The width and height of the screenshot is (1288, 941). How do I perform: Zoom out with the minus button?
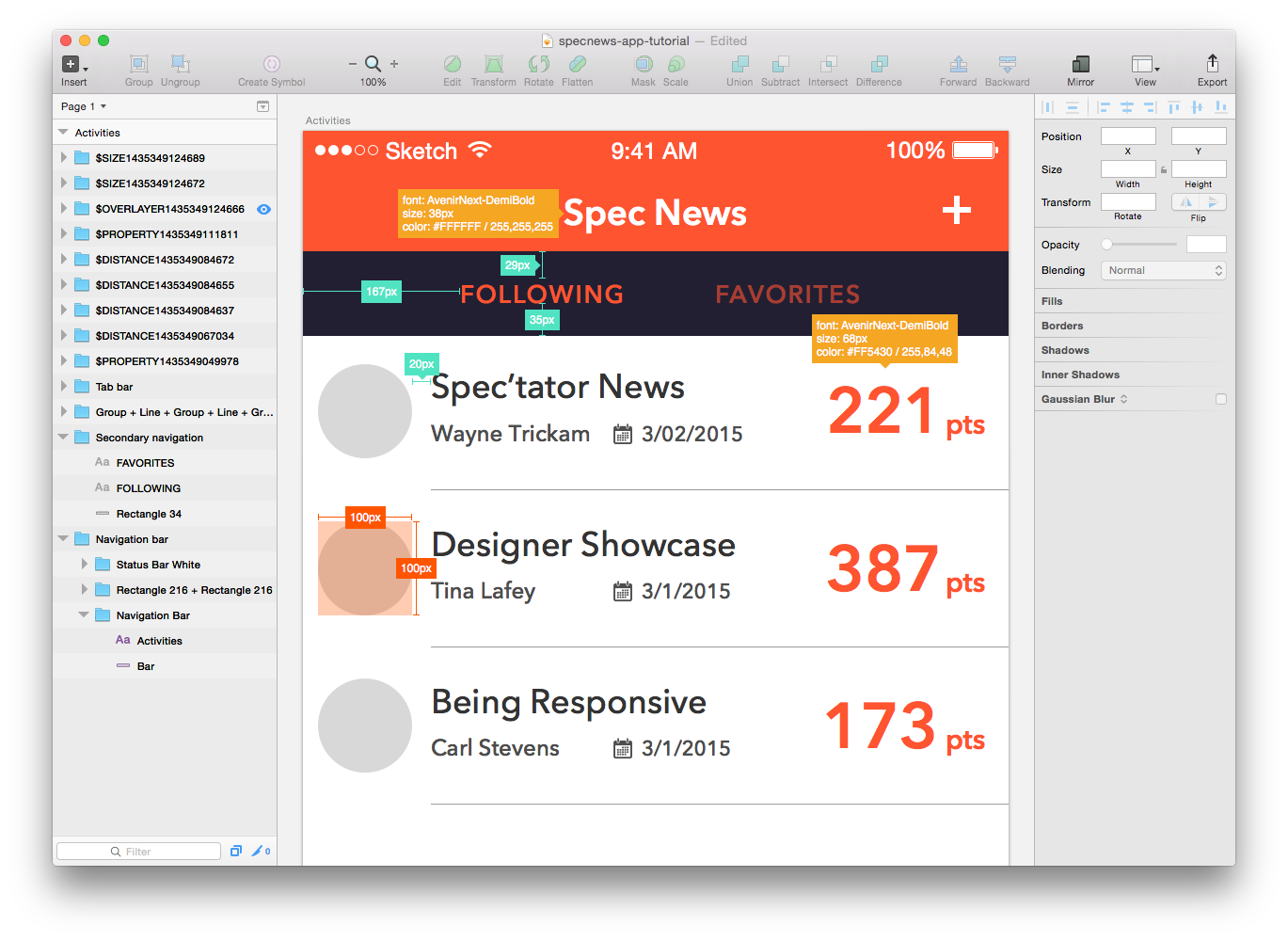point(353,64)
